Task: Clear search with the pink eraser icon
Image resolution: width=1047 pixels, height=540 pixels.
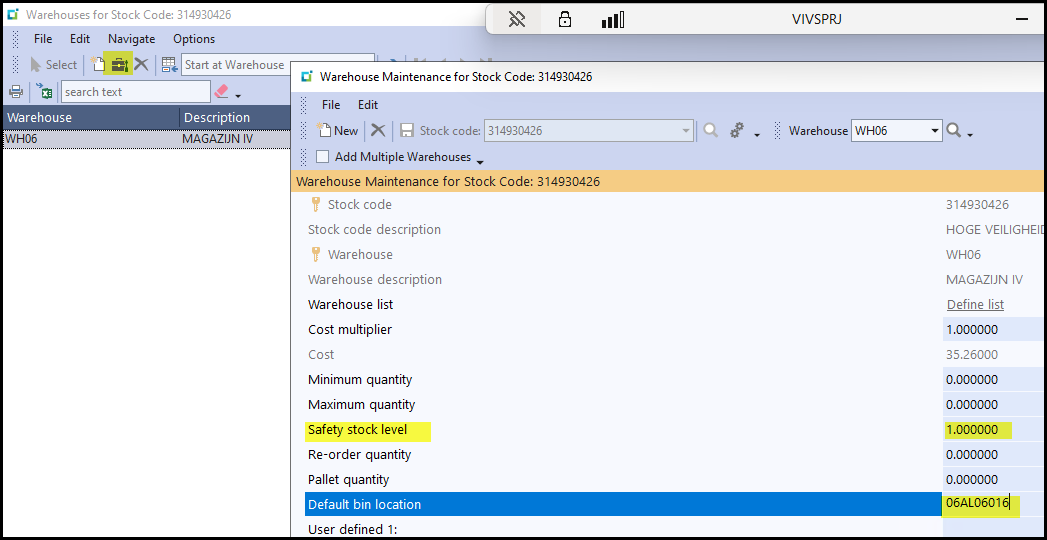Action: (x=221, y=92)
